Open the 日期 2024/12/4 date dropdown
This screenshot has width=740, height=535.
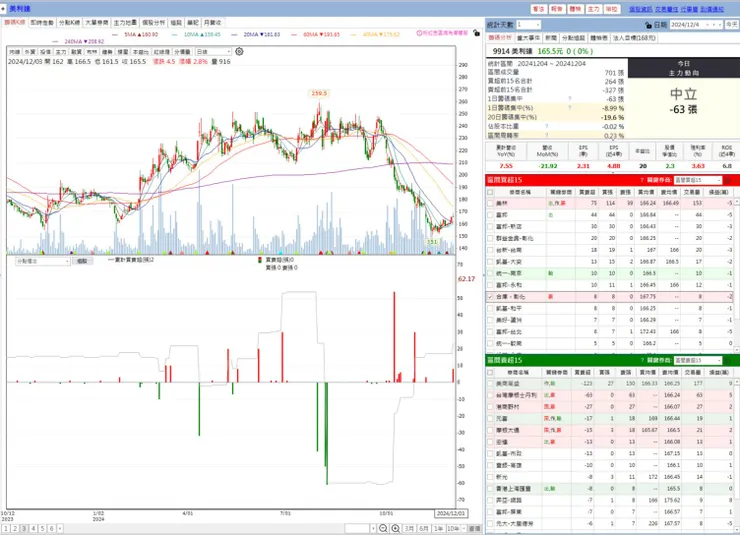709,25
